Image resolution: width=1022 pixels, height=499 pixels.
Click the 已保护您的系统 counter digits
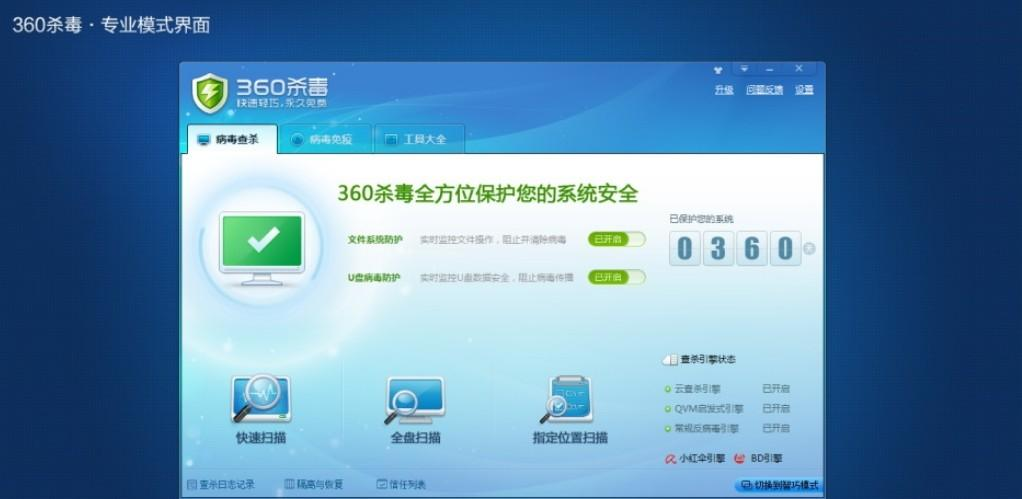click(735, 248)
